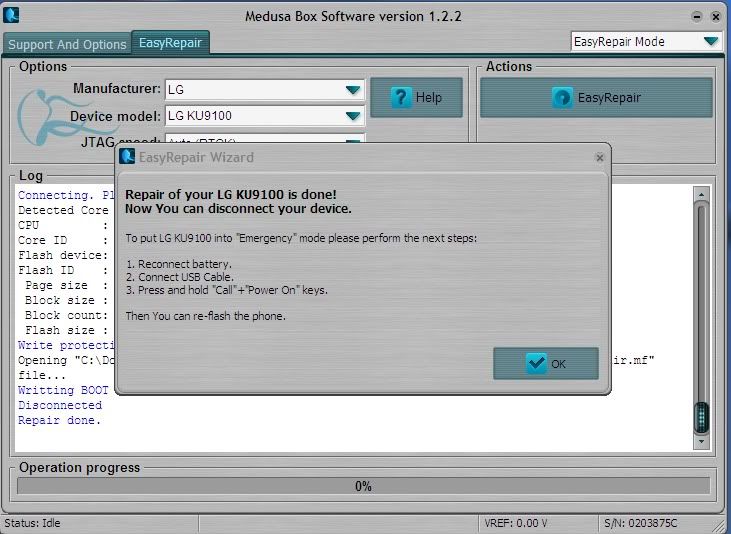Click 'Status: Idle' in status bar

(32, 523)
